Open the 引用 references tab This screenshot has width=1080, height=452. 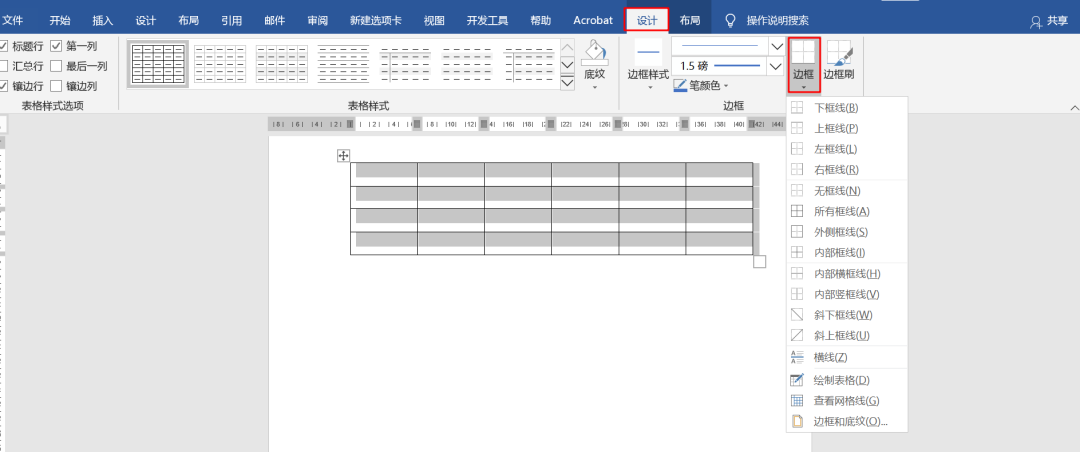coord(231,21)
